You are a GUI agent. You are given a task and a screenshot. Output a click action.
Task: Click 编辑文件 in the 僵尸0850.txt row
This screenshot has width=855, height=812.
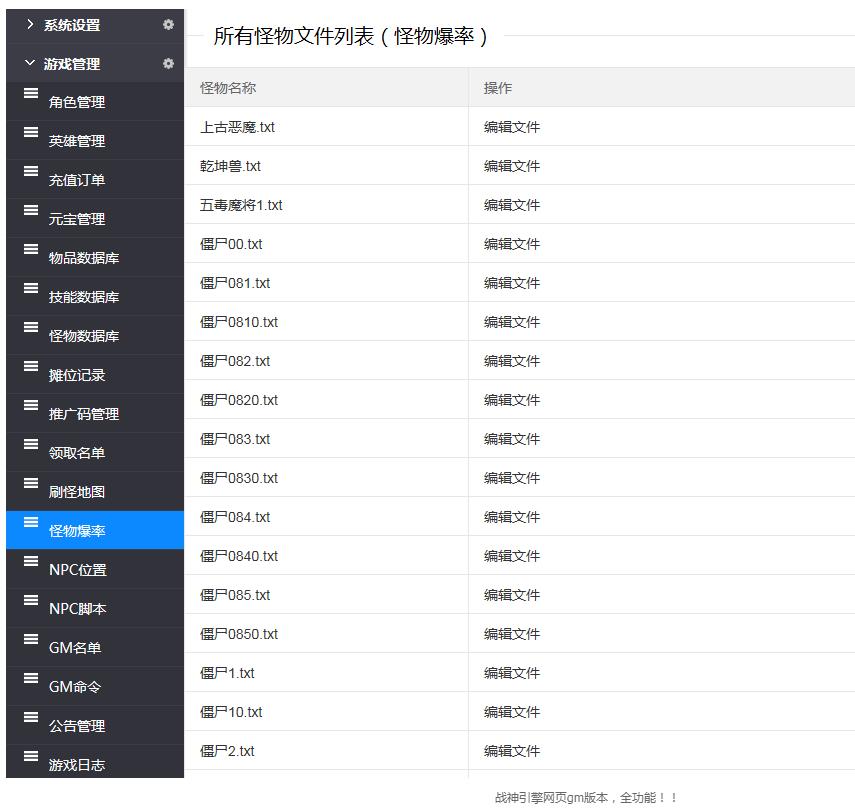512,634
